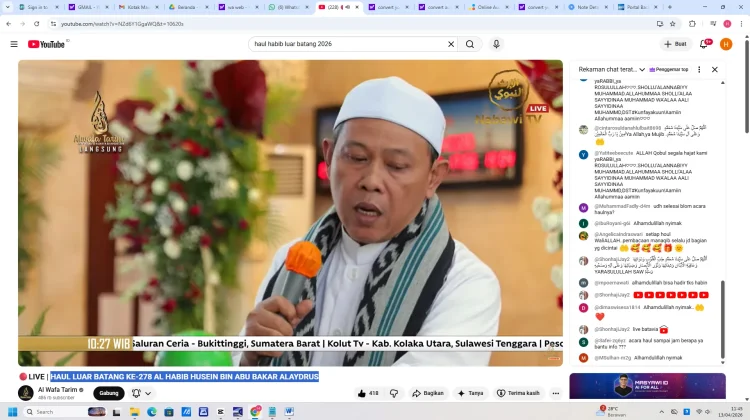Bookmark this page with star icon

pos(673,23)
